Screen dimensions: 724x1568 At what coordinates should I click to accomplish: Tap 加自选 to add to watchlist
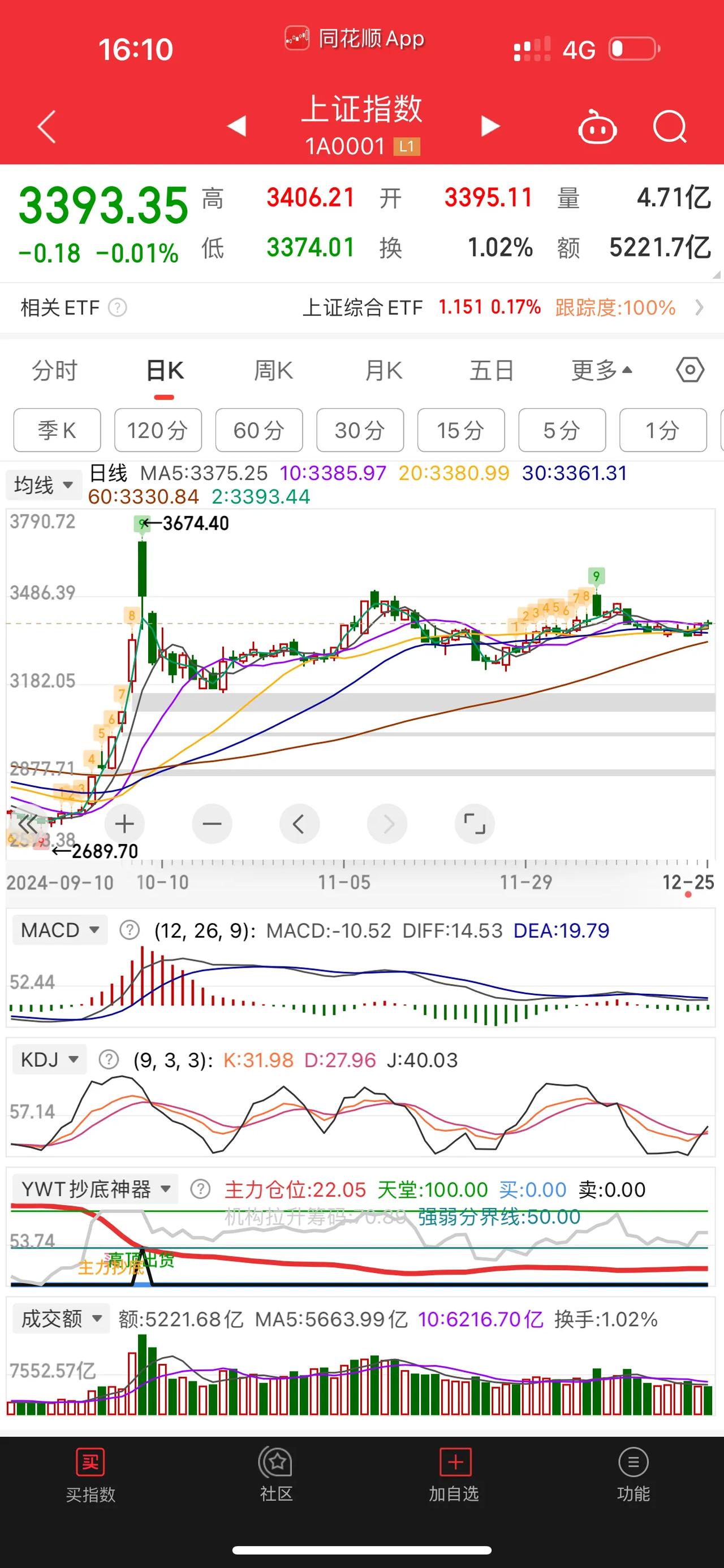click(x=454, y=1475)
